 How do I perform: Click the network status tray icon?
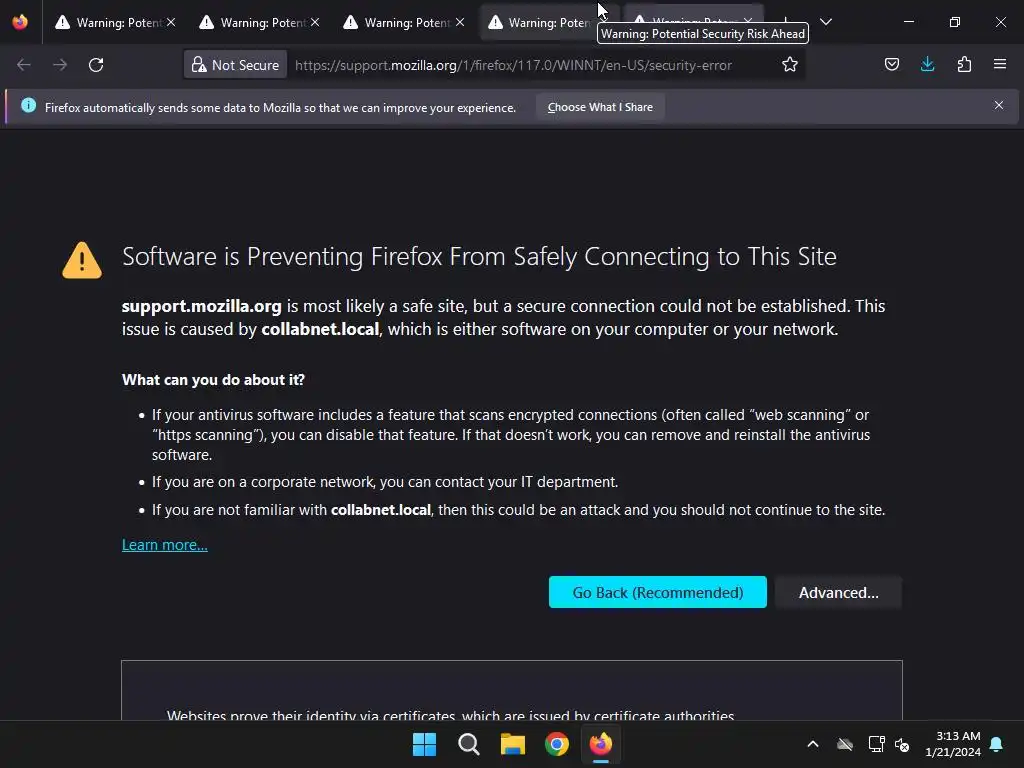coord(876,744)
